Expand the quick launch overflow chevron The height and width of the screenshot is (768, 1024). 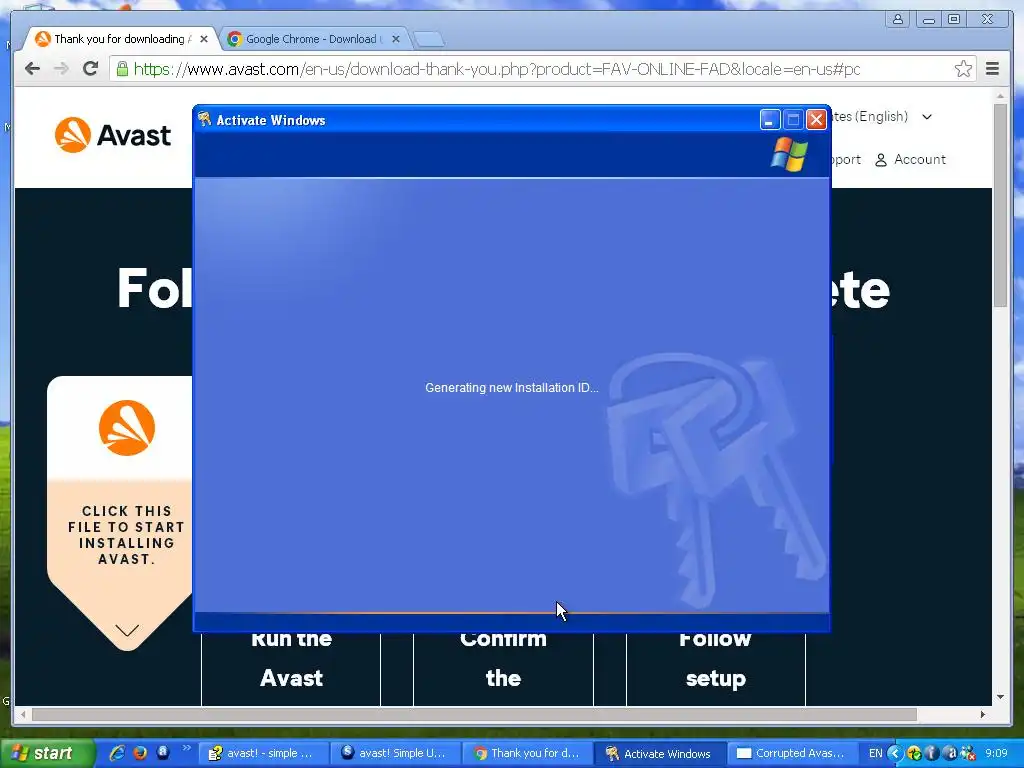pos(186,748)
